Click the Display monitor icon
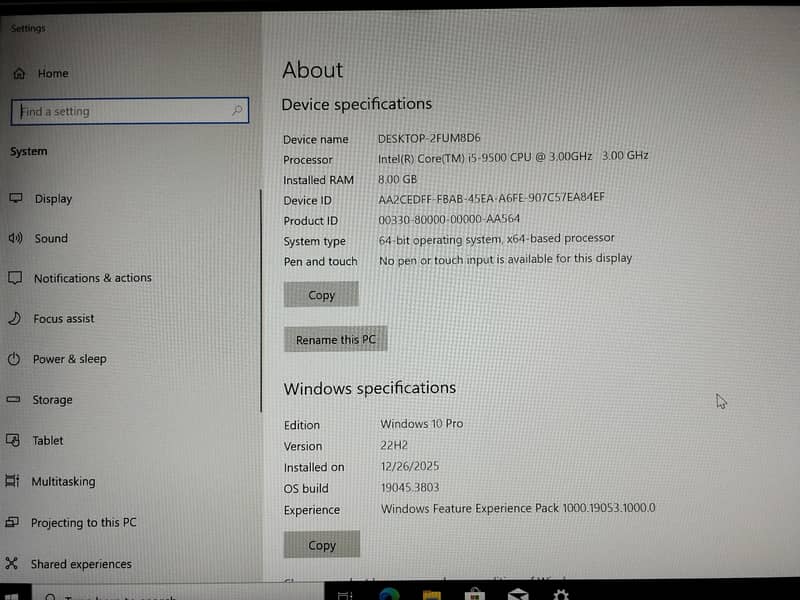 [x=16, y=198]
